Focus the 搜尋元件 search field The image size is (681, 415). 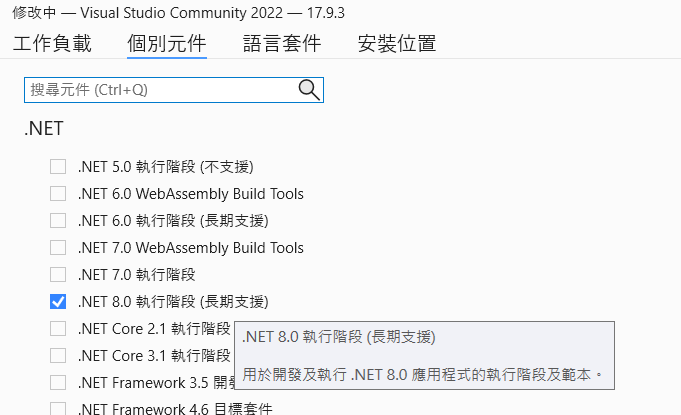(174, 90)
